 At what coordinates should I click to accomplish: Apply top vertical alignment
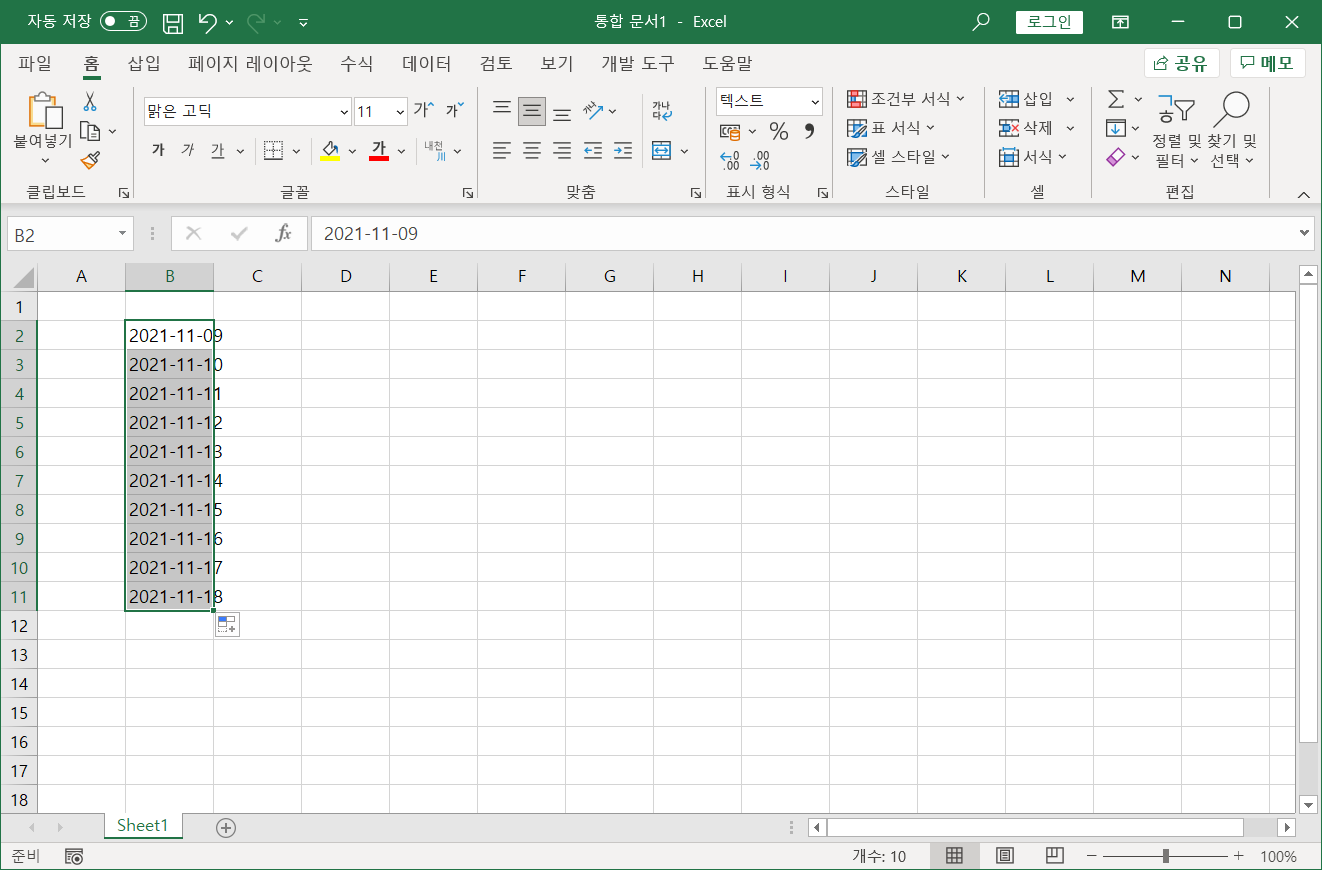coord(502,110)
